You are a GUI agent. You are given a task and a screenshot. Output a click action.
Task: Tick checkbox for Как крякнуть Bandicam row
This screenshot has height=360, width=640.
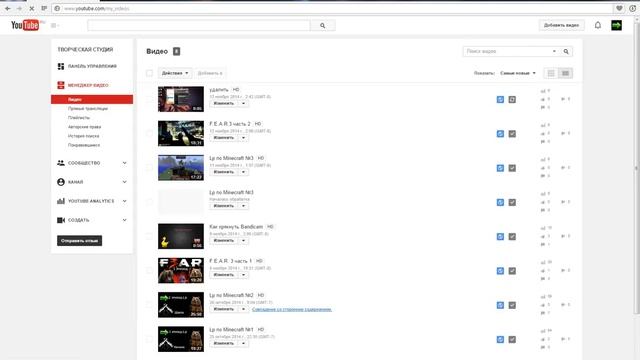click(x=149, y=236)
